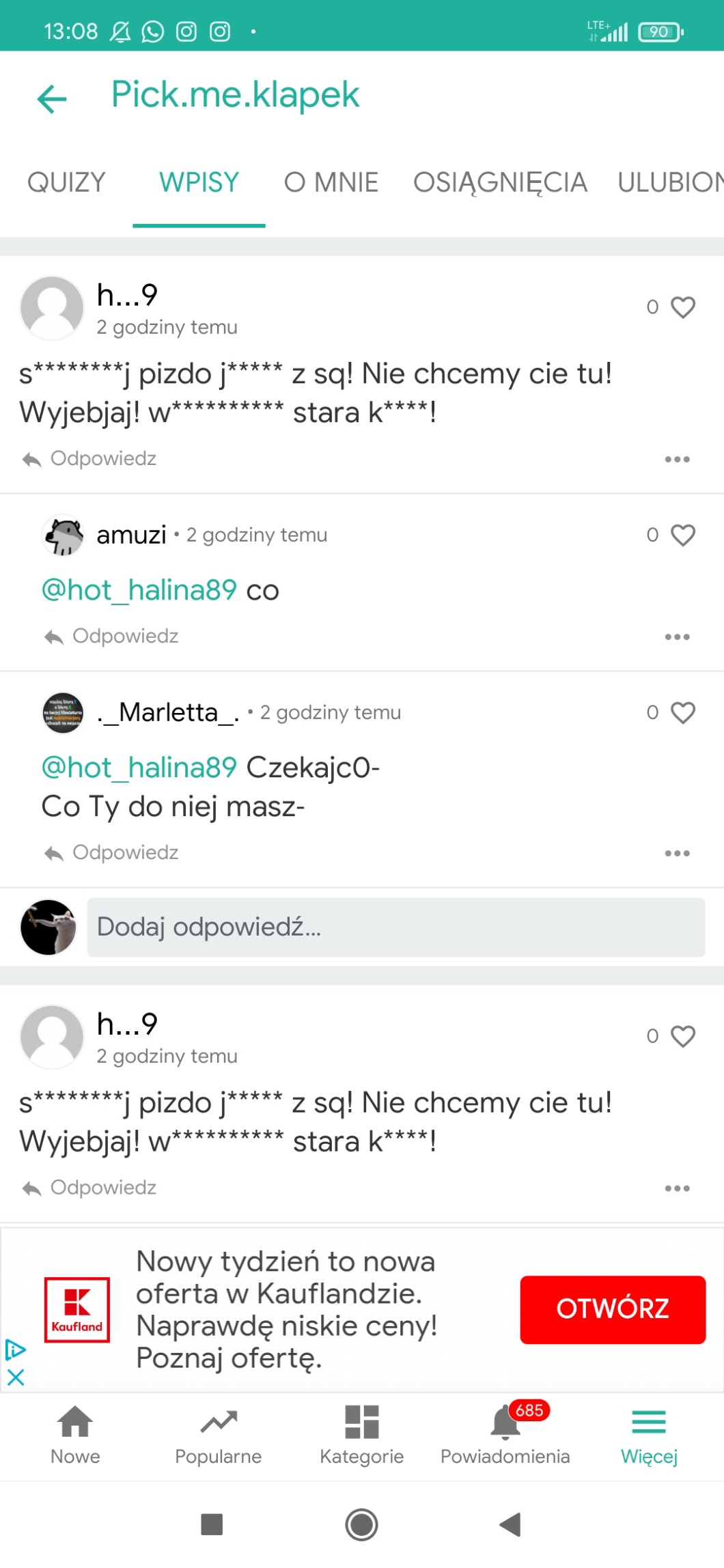Open three-dot menu on ._Marletta_. reply

tap(677, 854)
